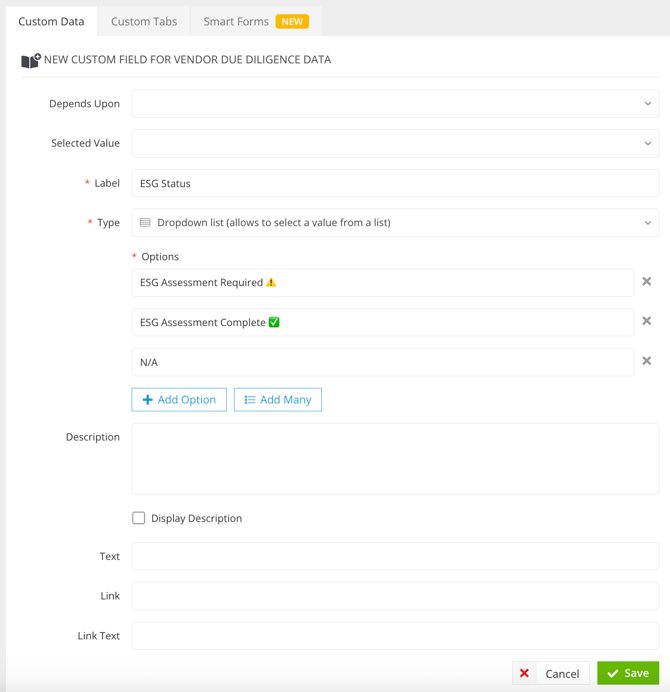Open the Type dropdown list

pos(395,222)
